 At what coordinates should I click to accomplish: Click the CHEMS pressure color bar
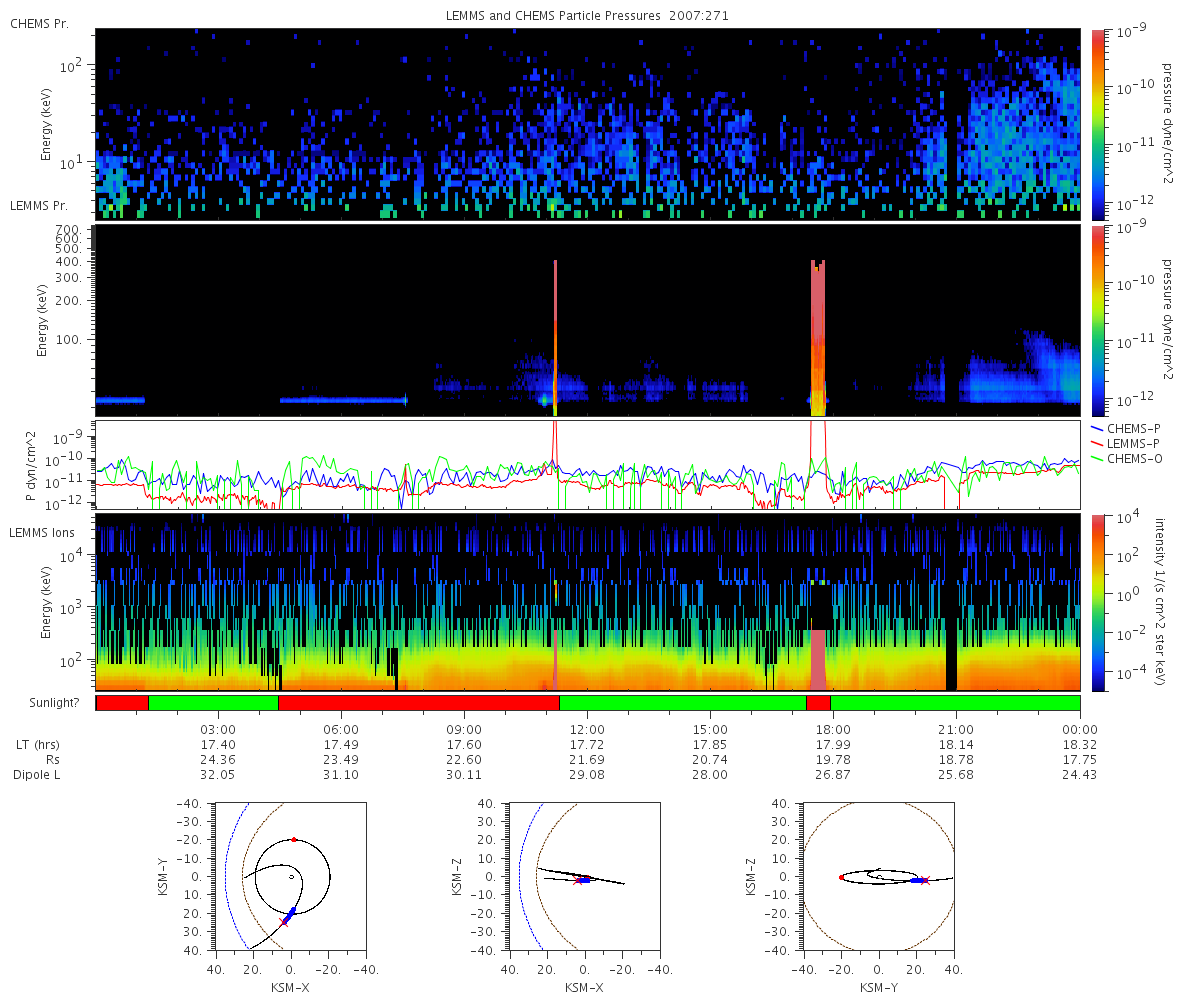pos(1099,125)
